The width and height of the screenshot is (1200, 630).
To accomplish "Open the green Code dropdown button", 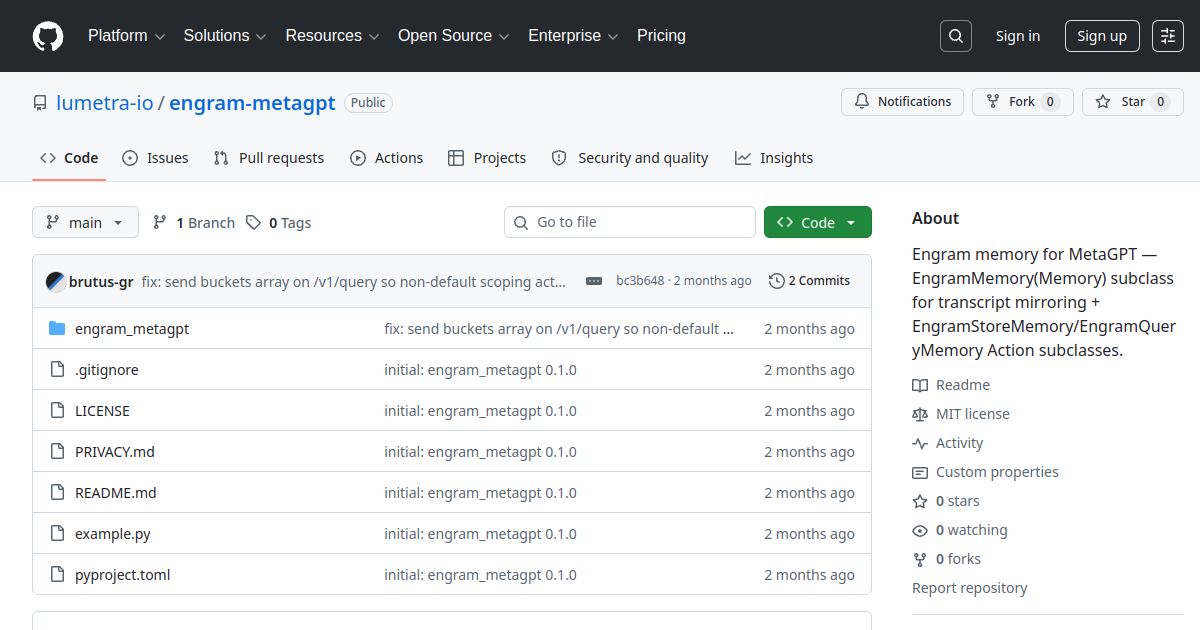I will [x=818, y=222].
